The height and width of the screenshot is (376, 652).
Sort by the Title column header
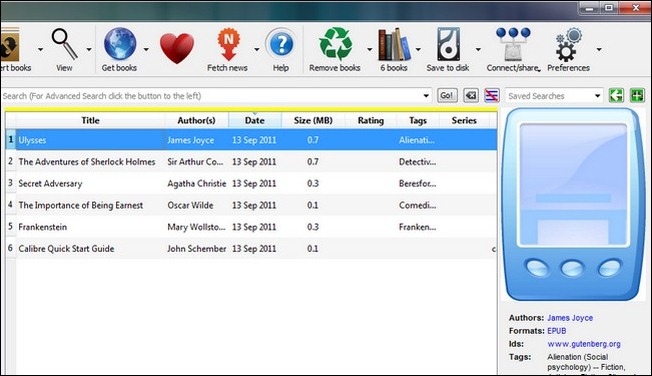click(x=90, y=120)
